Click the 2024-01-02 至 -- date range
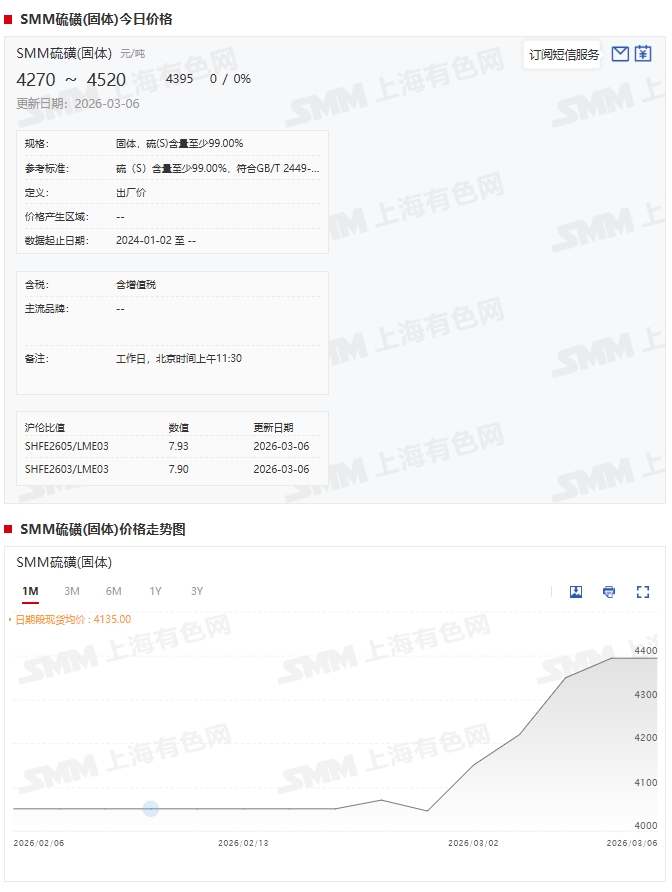 click(x=156, y=241)
